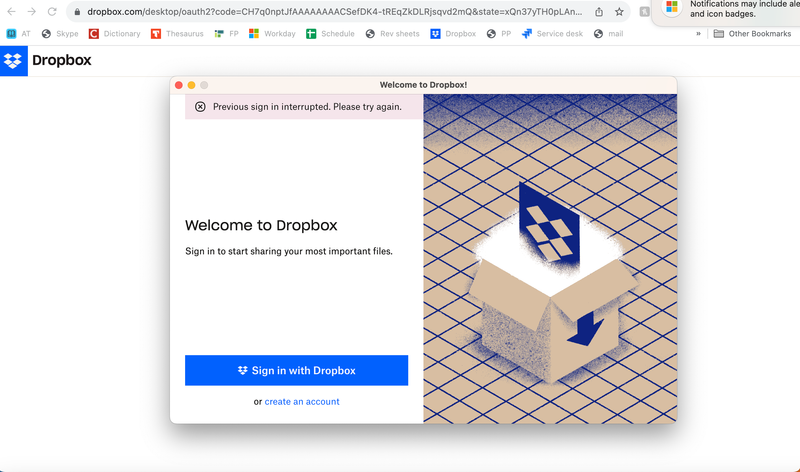800x472 pixels.
Task: Open the Dictionary bookmark
Action: tap(114, 34)
